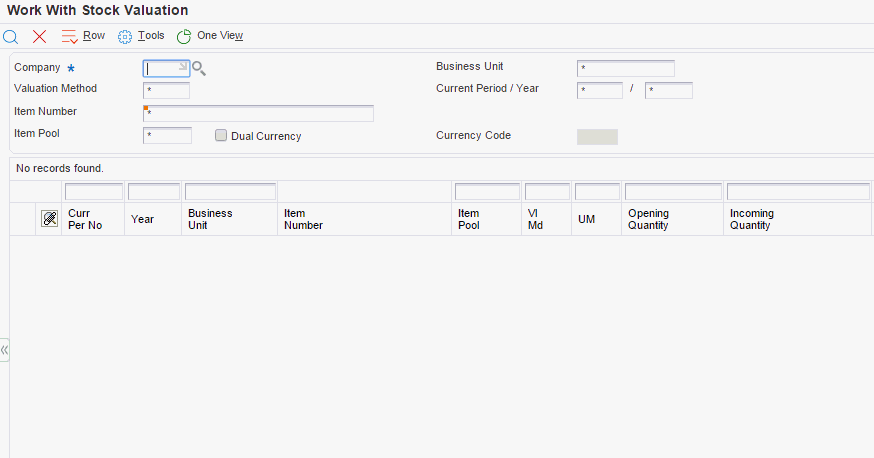Enable the Dual Currency checkbox
The image size is (874, 458).
[x=221, y=136]
